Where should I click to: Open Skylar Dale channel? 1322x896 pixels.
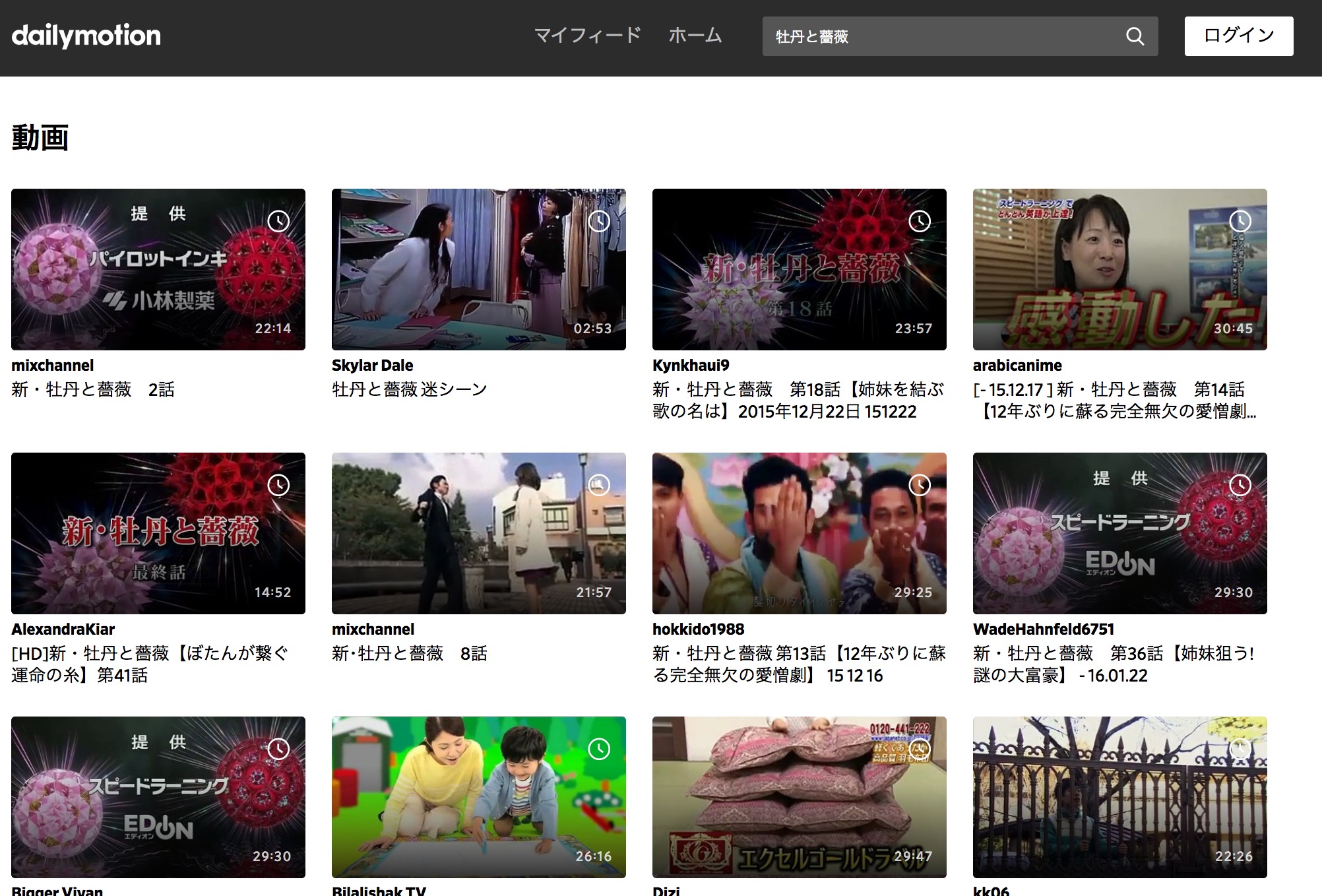click(x=373, y=366)
